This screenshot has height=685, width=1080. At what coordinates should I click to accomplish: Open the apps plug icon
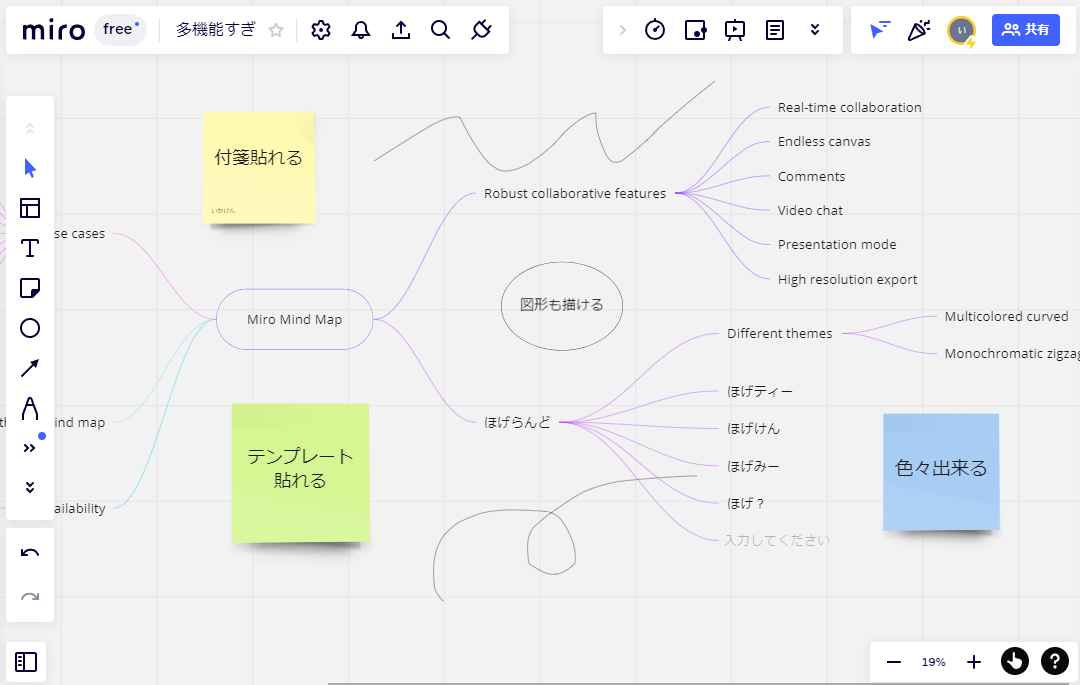481,30
